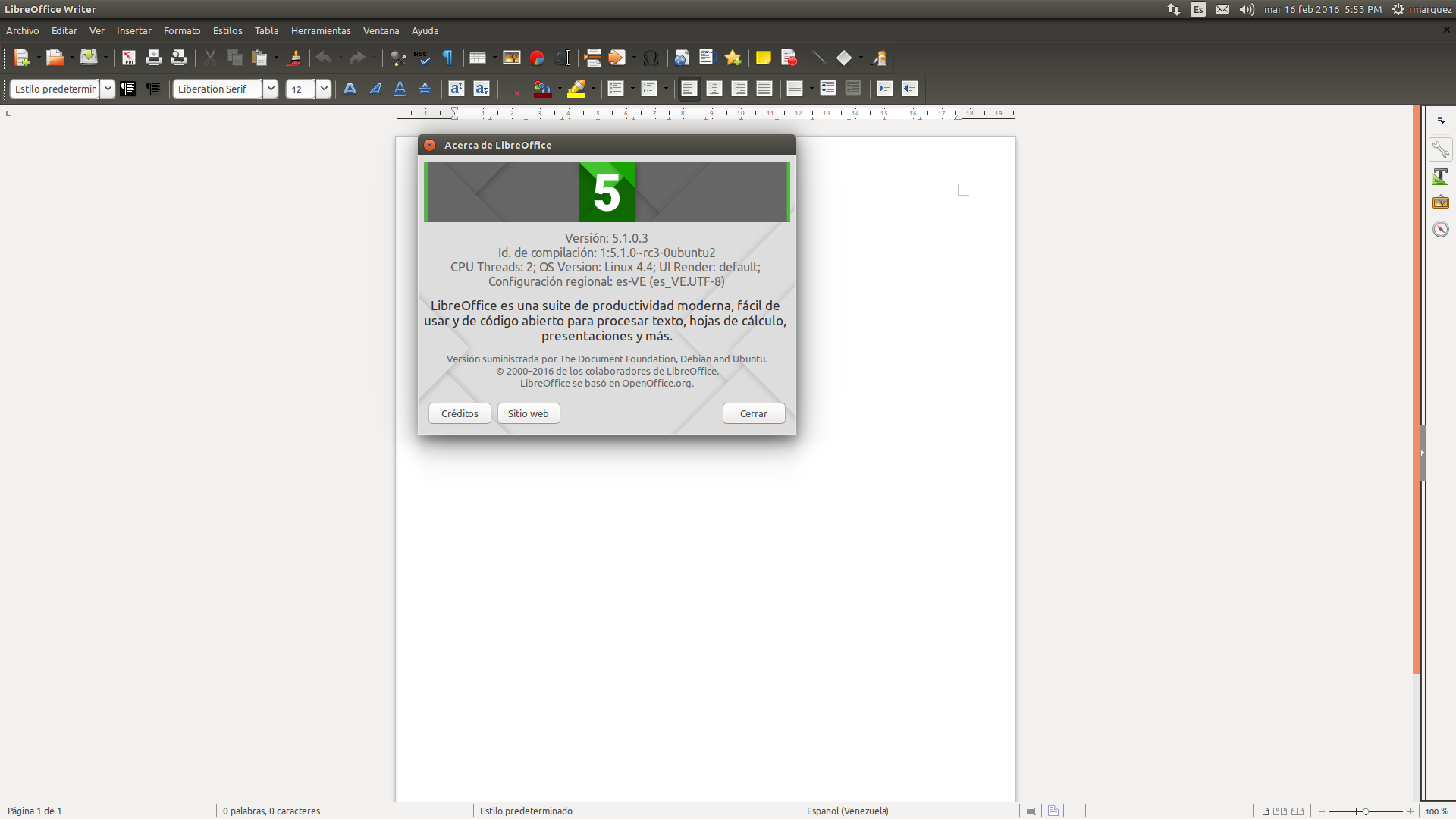This screenshot has width=1456, height=819.
Task: Open the Herramientas menu
Action: (321, 30)
